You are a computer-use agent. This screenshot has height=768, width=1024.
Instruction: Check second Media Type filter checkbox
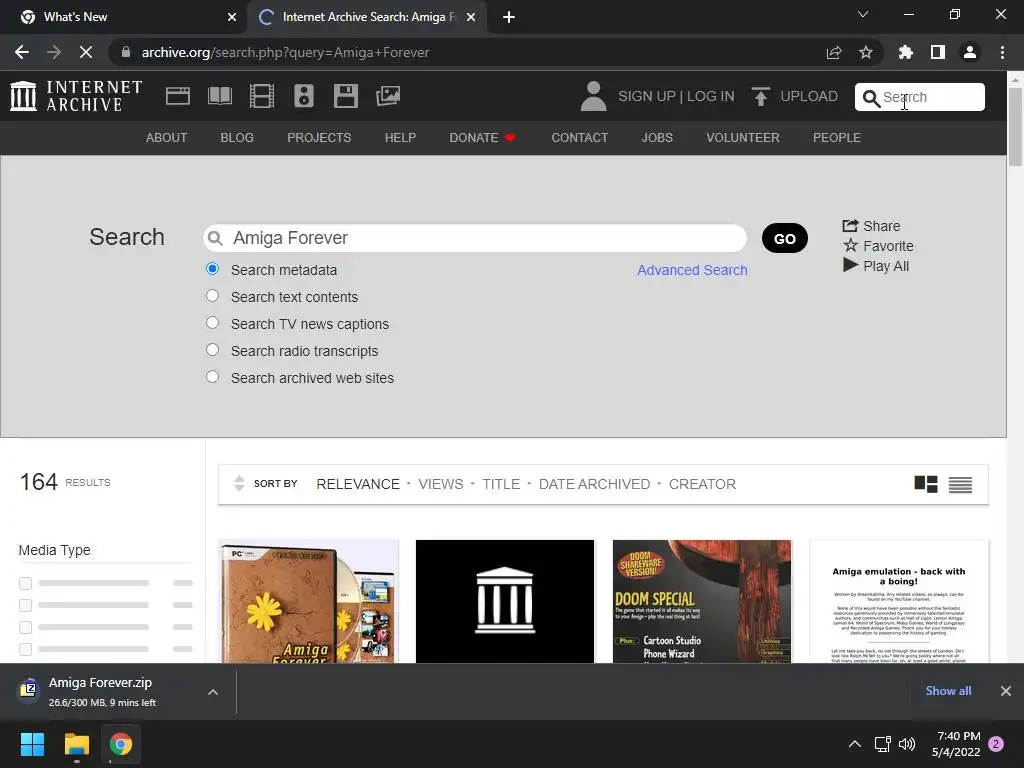[25, 605]
